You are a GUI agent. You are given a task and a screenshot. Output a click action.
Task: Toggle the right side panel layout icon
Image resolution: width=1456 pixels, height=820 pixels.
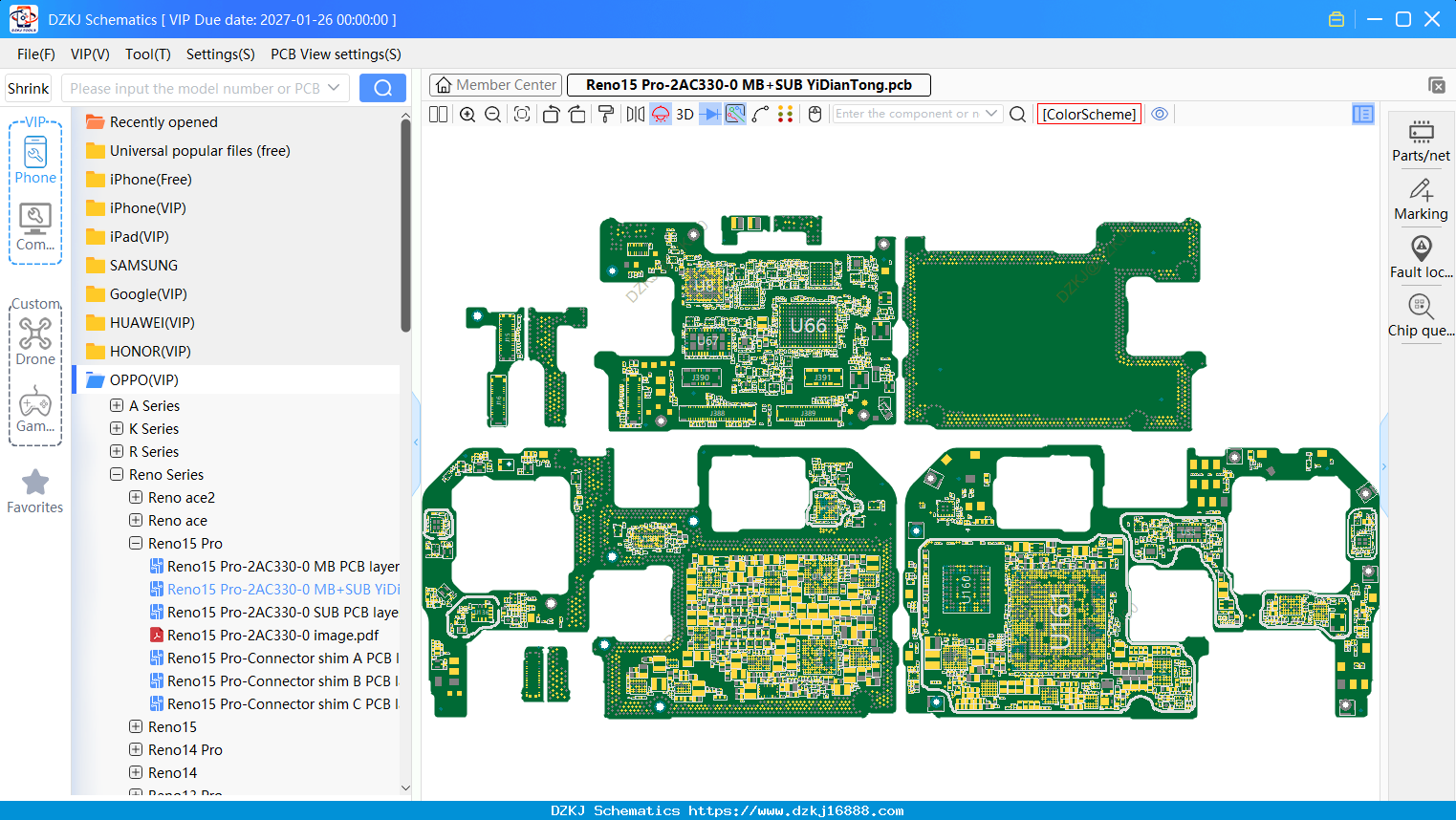(1363, 114)
